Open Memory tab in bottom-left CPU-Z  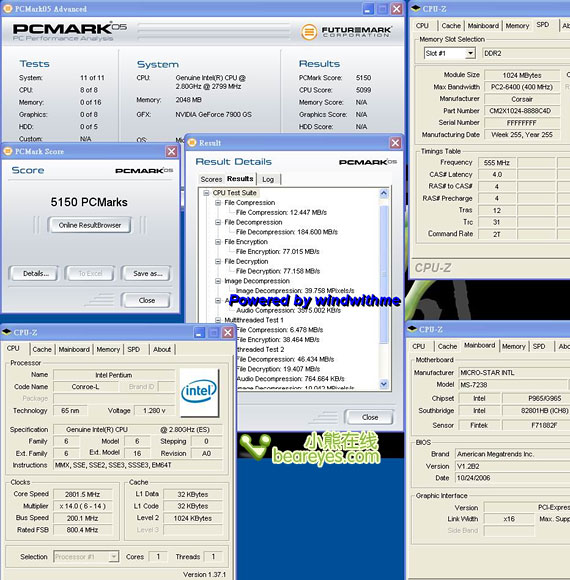[108, 350]
